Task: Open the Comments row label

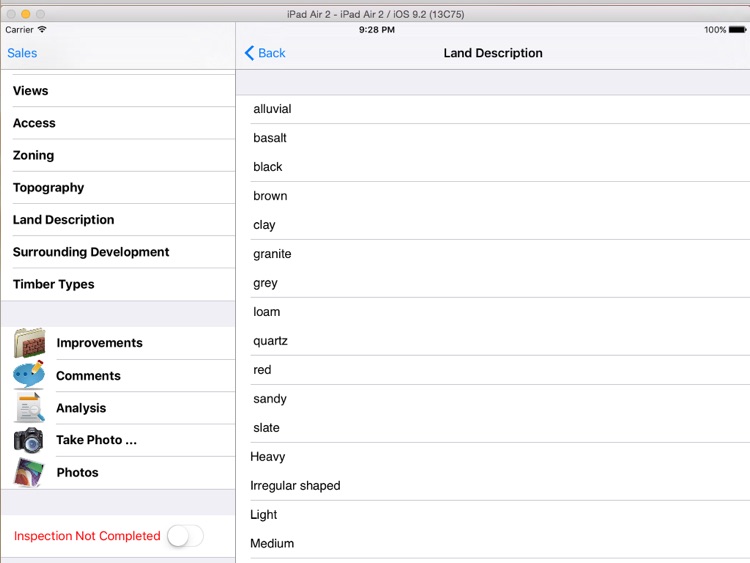Action: [88, 376]
